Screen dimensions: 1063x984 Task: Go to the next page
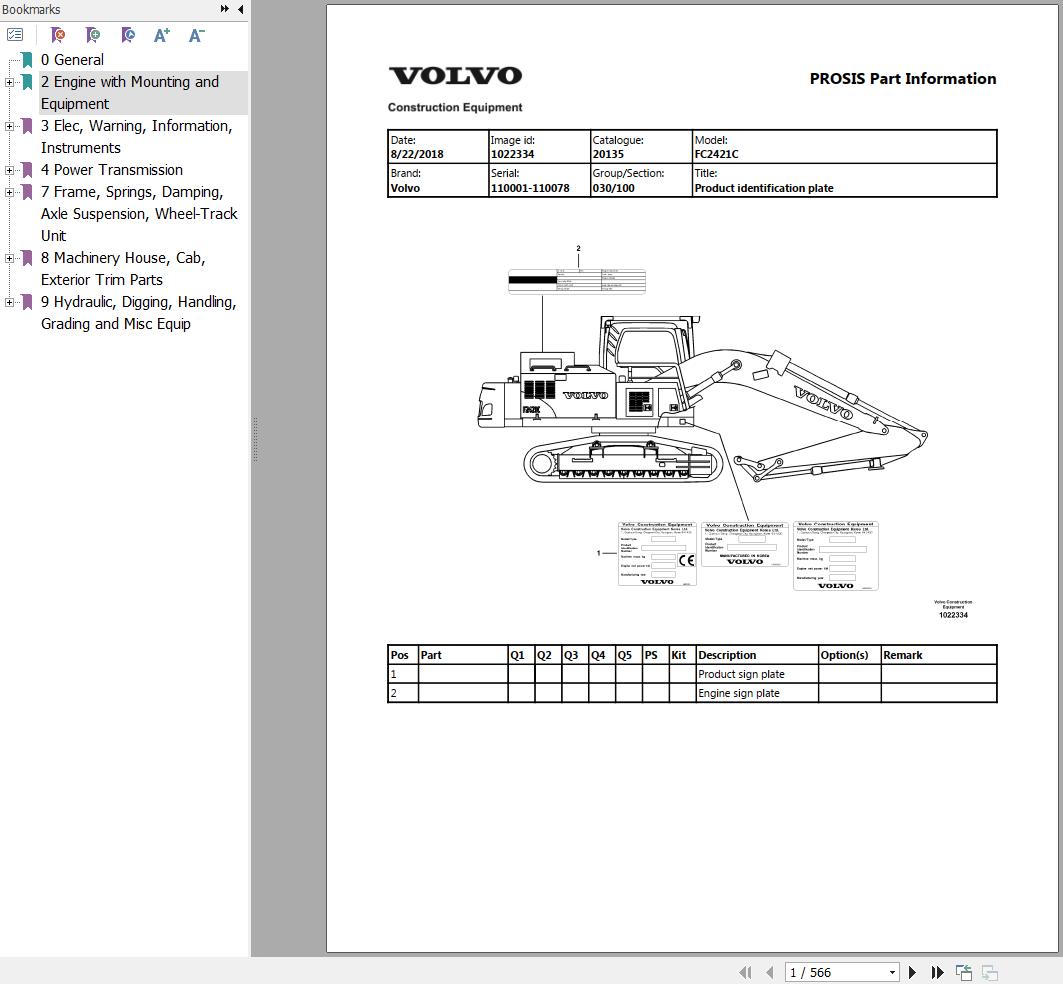click(912, 972)
